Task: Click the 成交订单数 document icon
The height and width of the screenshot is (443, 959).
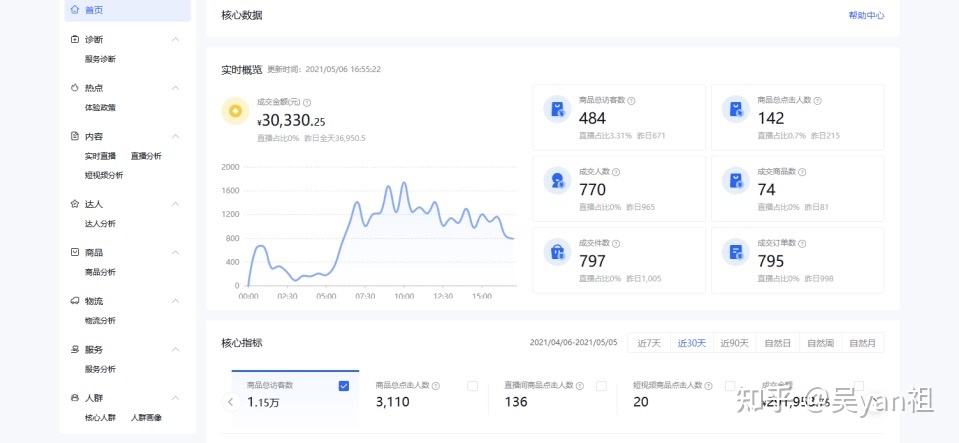Action: 736,252
